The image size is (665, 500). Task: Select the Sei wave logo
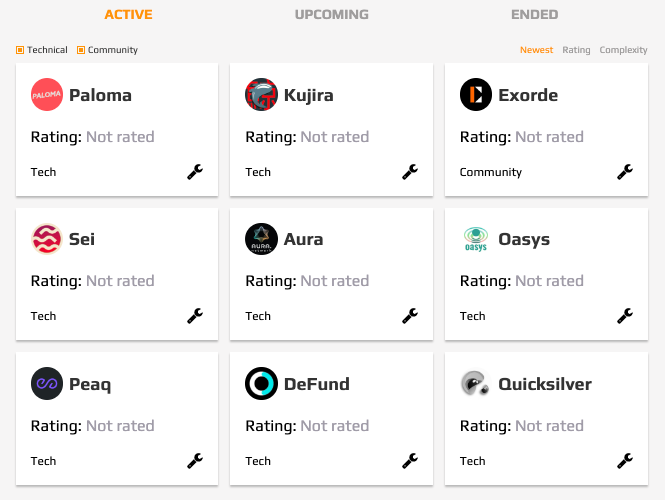click(47, 239)
